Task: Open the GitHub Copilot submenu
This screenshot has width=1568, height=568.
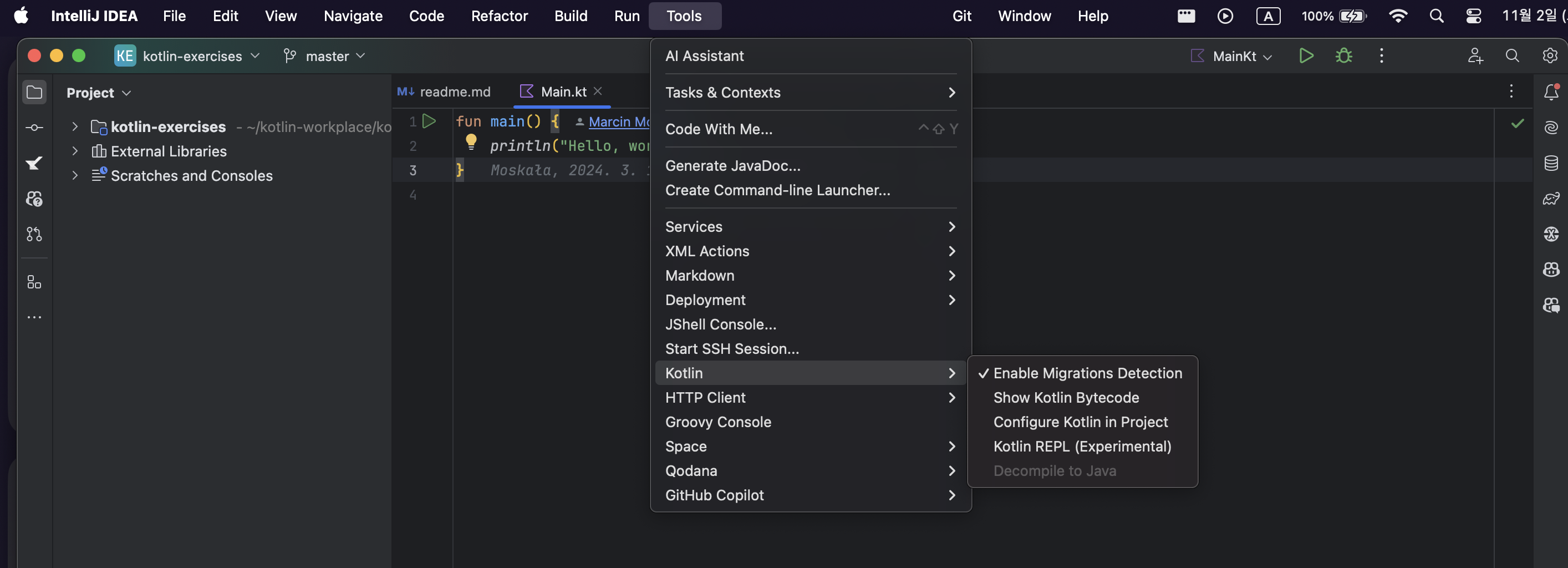Action: (810, 495)
